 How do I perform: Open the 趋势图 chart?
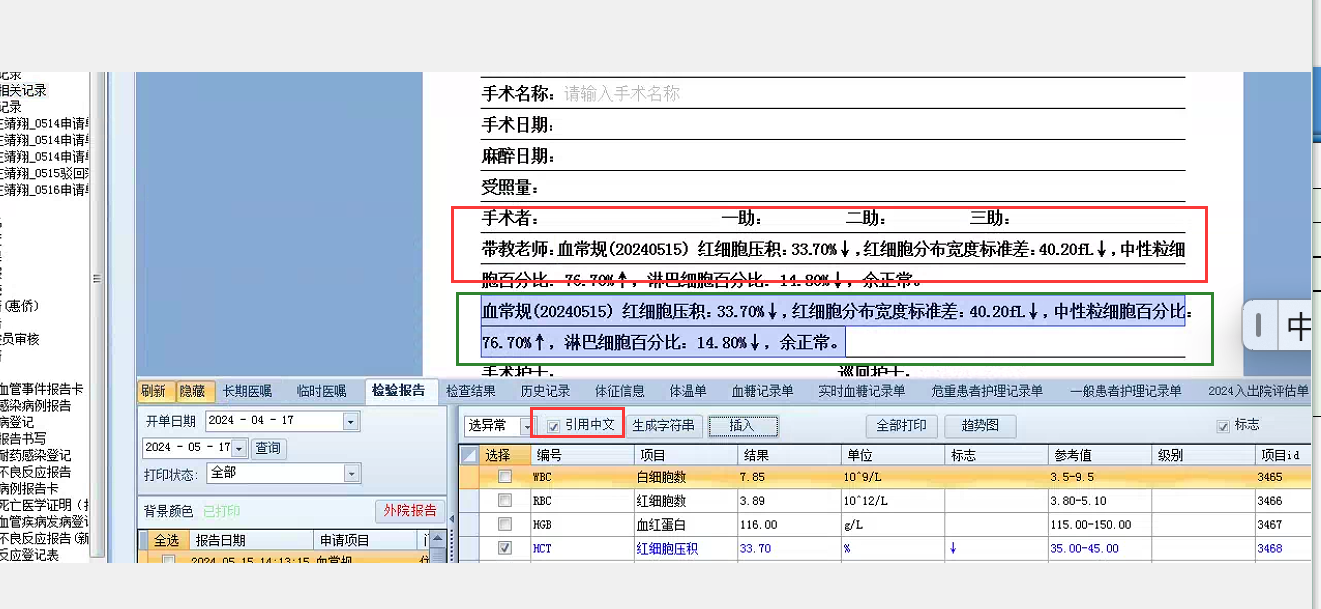(x=980, y=426)
